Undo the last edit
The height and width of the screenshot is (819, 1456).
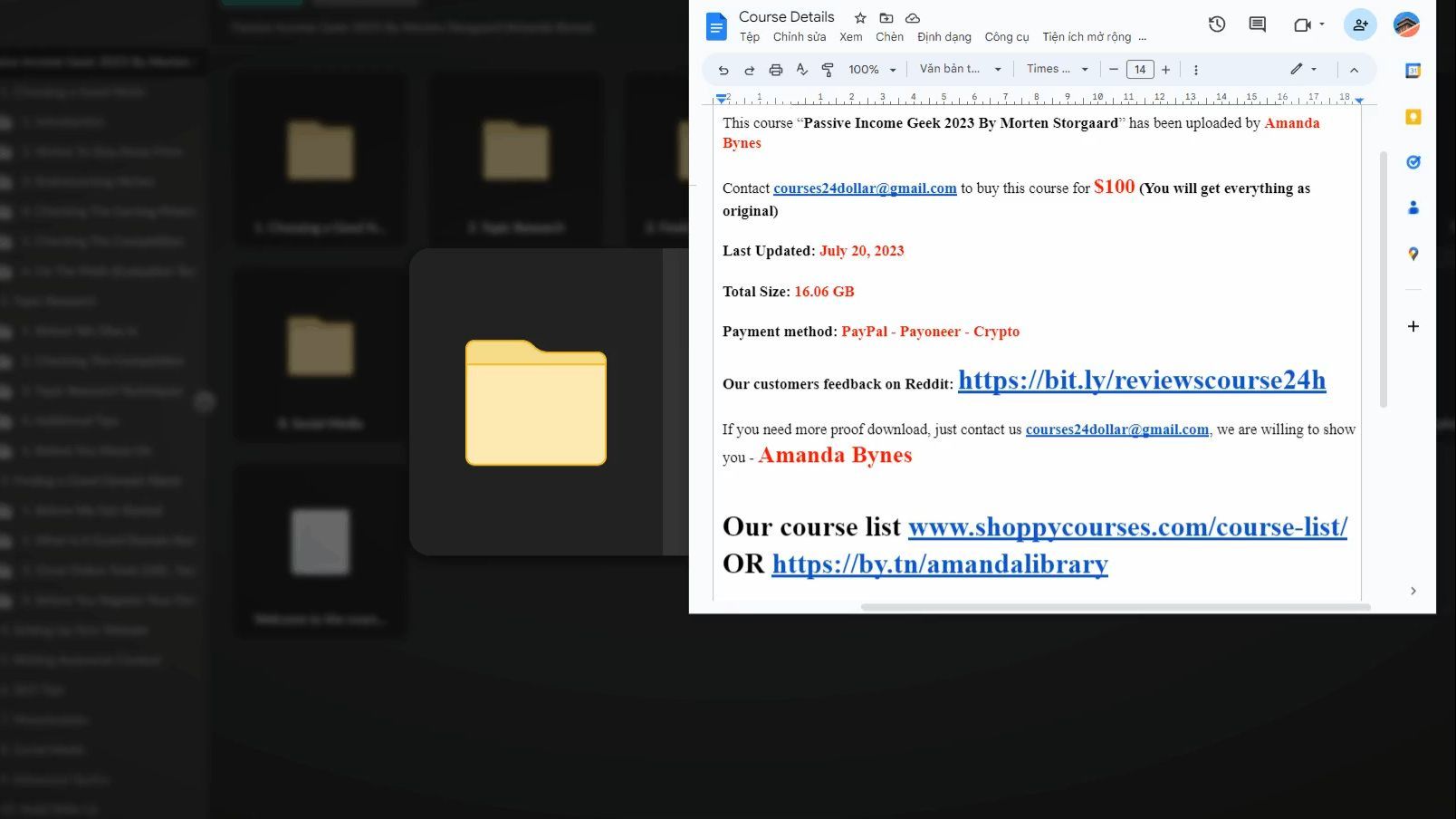(723, 70)
